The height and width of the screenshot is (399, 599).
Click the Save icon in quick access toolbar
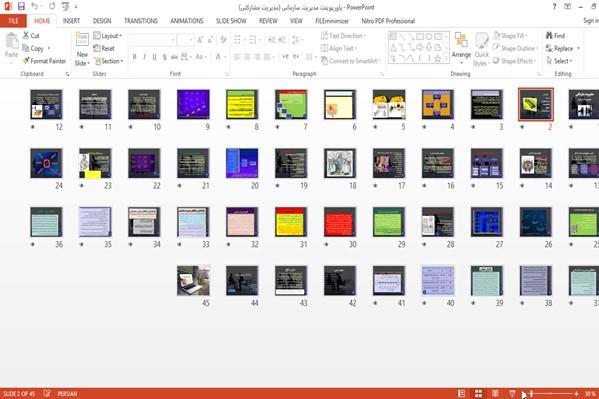tap(21, 6)
